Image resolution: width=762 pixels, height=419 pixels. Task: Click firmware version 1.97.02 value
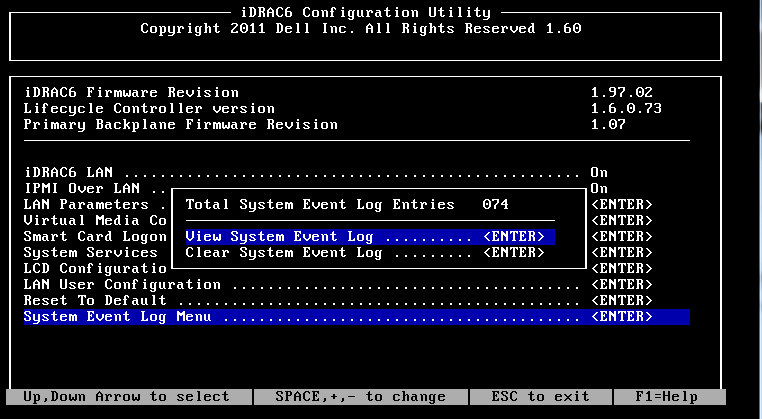coord(622,92)
